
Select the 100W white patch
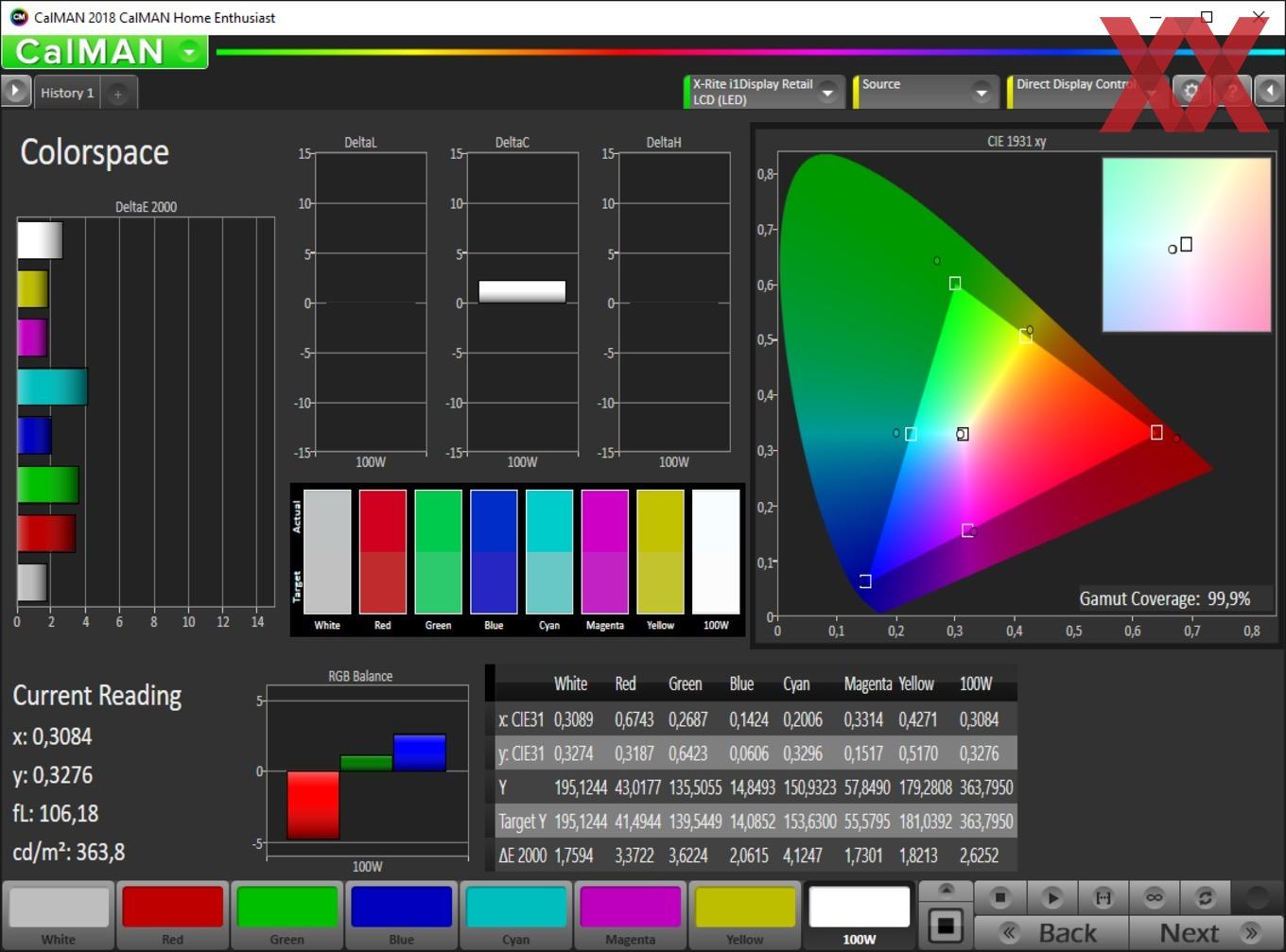tap(860, 915)
